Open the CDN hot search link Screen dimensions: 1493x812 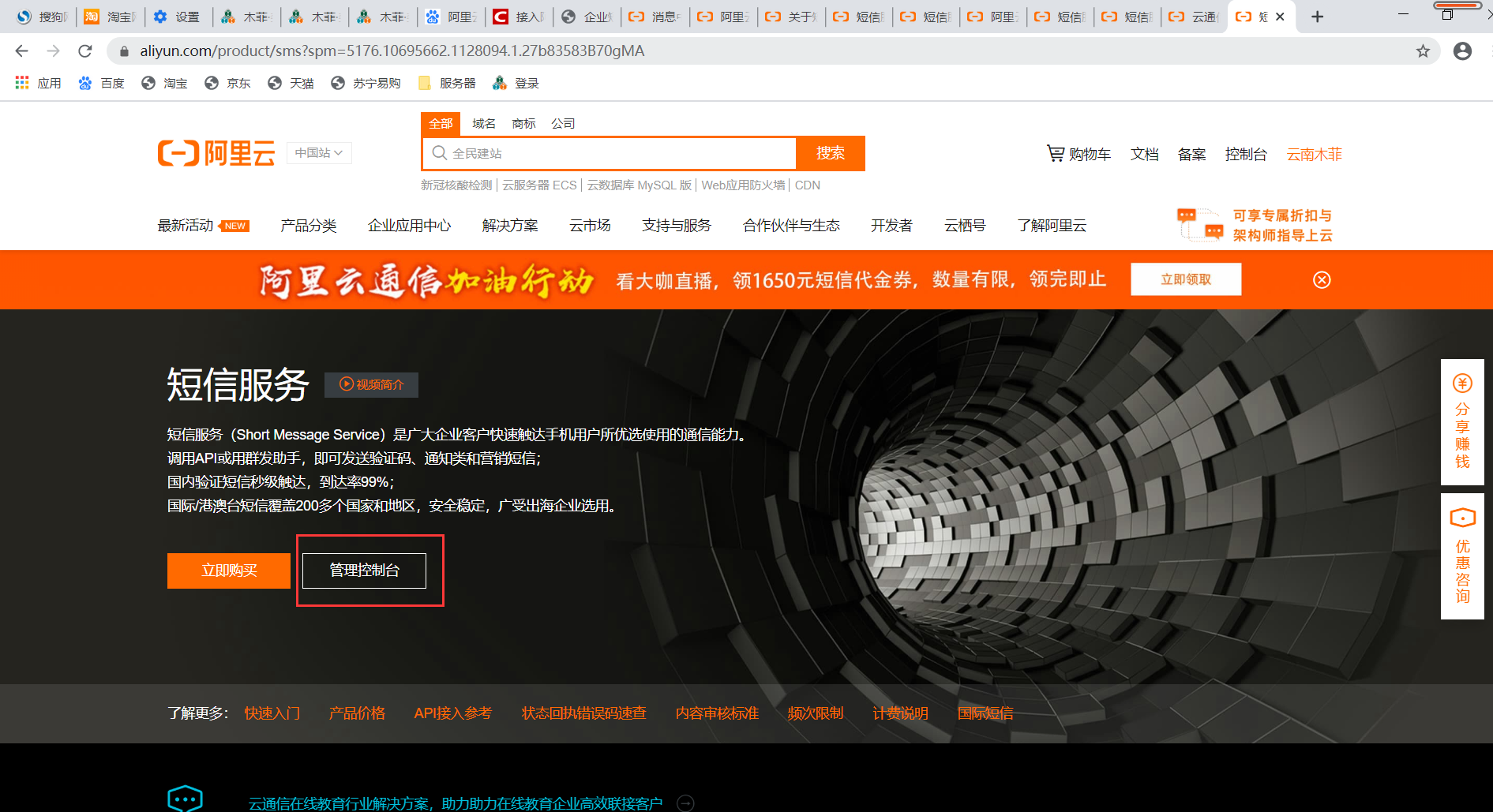tap(808, 185)
